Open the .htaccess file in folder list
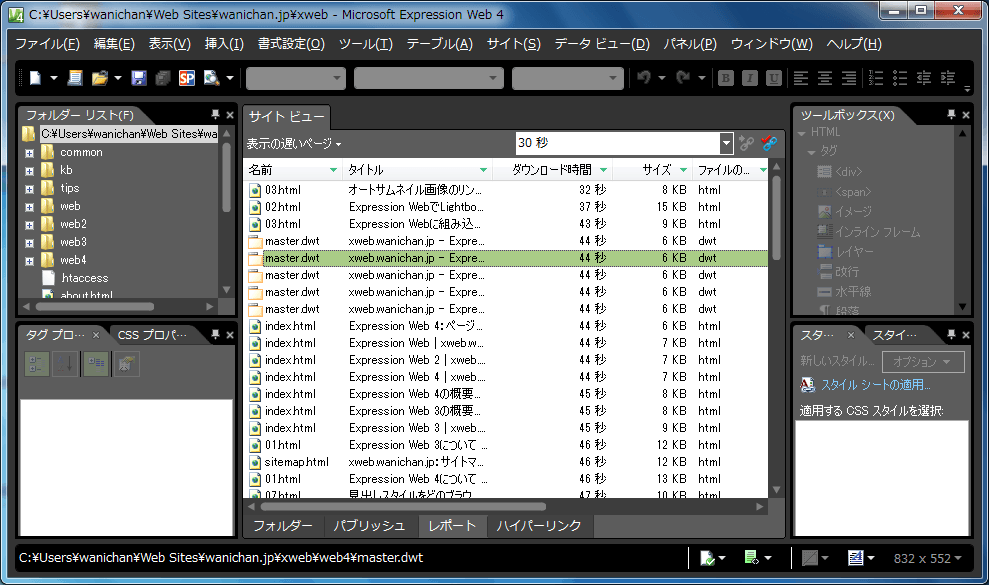 (85, 278)
